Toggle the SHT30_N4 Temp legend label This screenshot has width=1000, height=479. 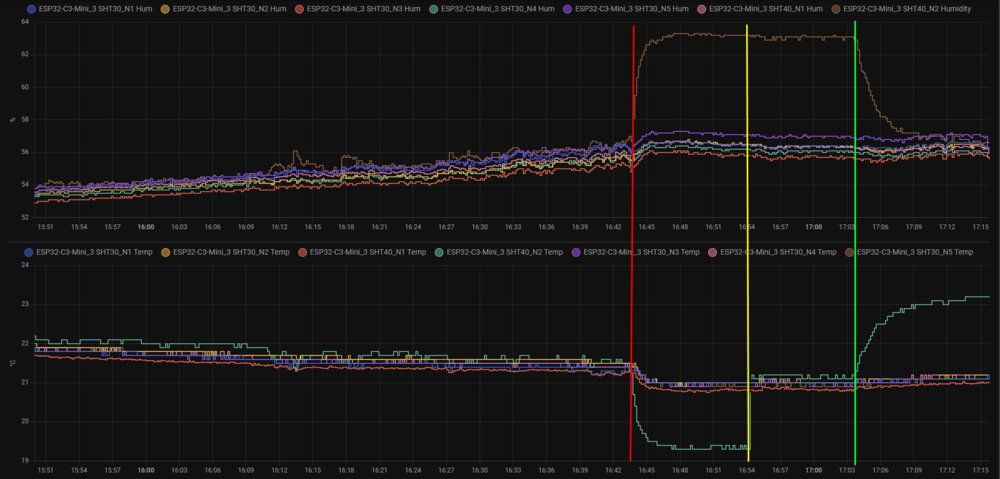778,252
